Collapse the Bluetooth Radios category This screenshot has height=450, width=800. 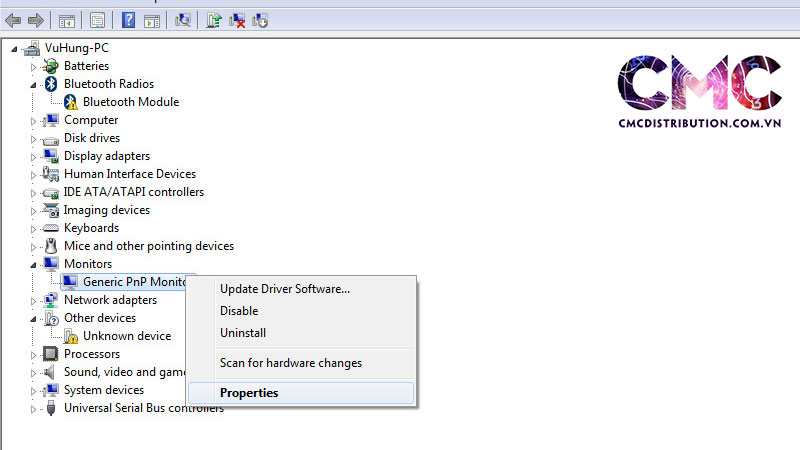33,84
